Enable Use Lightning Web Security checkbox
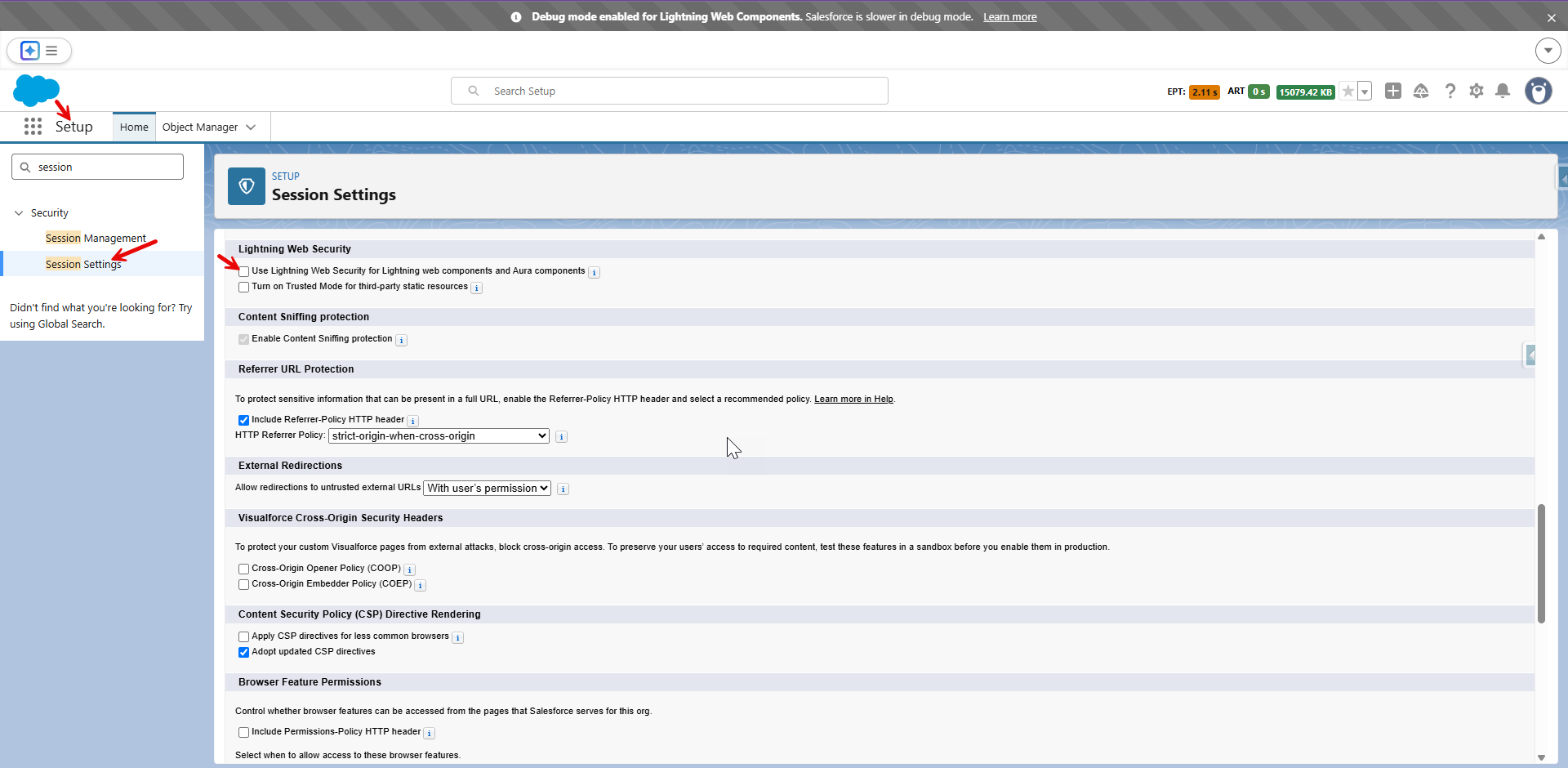 [243, 271]
